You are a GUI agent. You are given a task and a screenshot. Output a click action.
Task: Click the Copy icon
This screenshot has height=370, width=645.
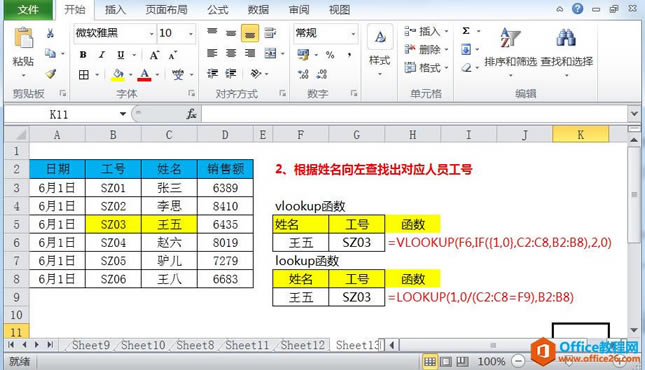point(50,53)
